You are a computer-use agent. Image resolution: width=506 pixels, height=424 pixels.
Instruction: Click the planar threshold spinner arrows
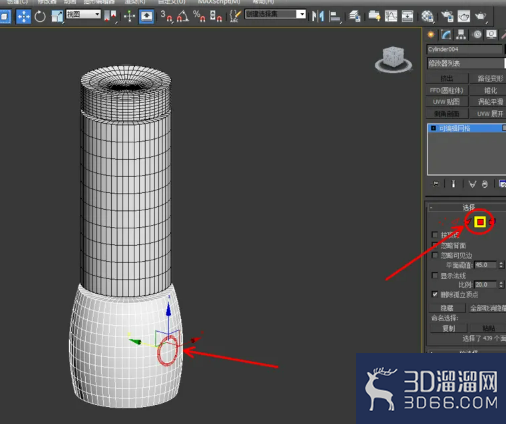pos(501,265)
